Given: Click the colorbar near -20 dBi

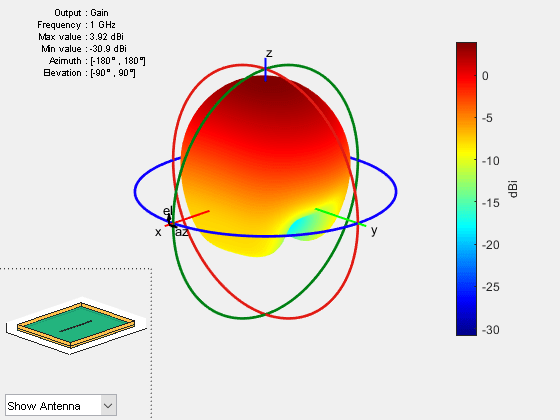Looking at the screenshot, I should click(x=466, y=245).
